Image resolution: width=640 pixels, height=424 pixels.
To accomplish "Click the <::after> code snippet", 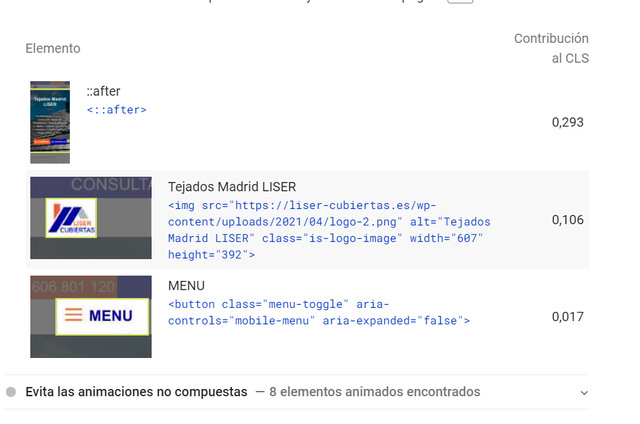I will (116, 110).
